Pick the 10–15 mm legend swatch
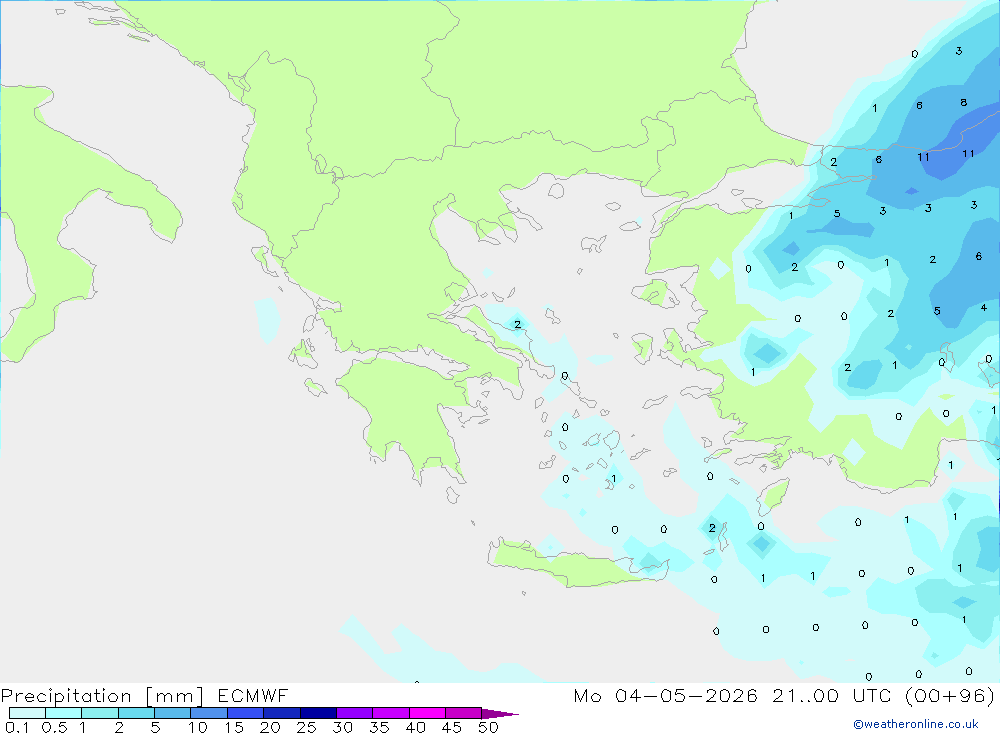 point(209,713)
